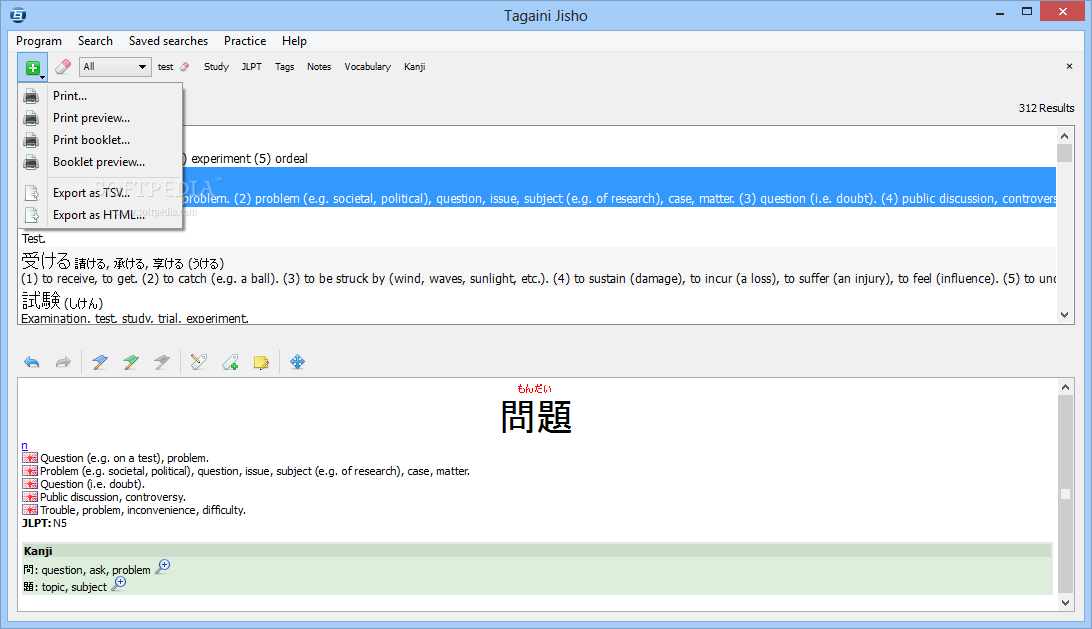
Task: Choose Export as HTML... menu entry
Action: coord(100,215)
